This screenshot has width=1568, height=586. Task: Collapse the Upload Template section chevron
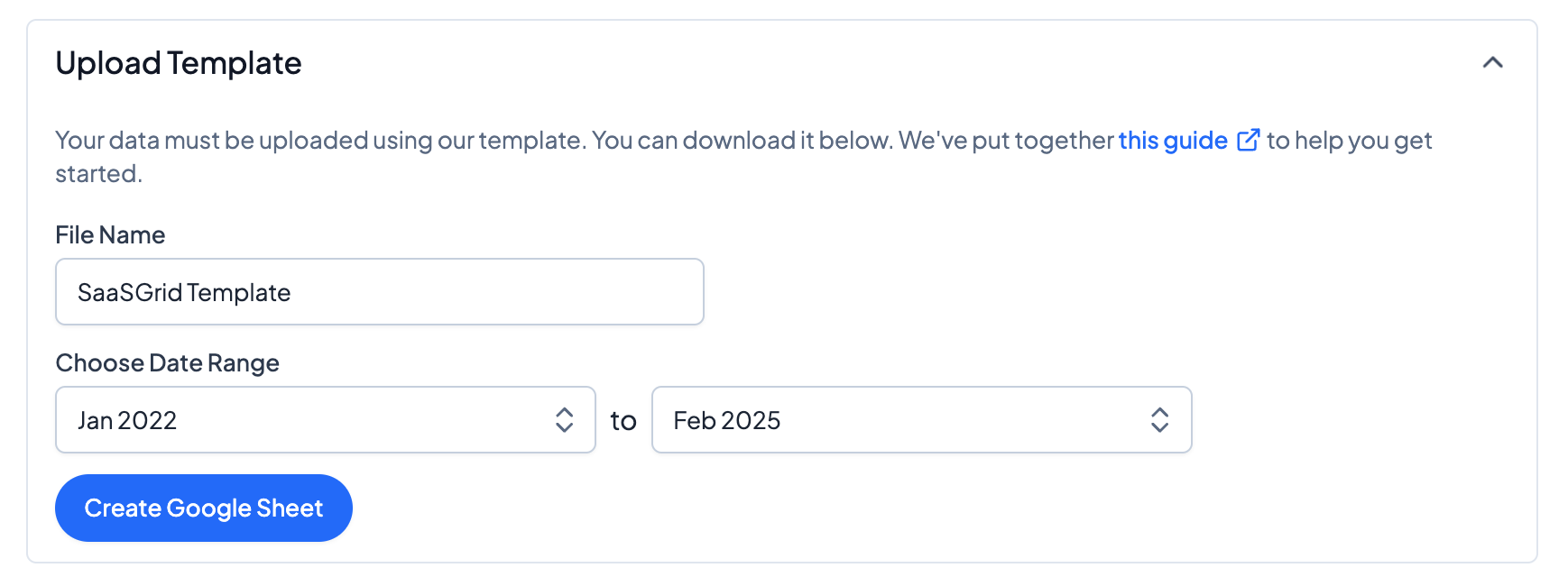(1492, 63)
